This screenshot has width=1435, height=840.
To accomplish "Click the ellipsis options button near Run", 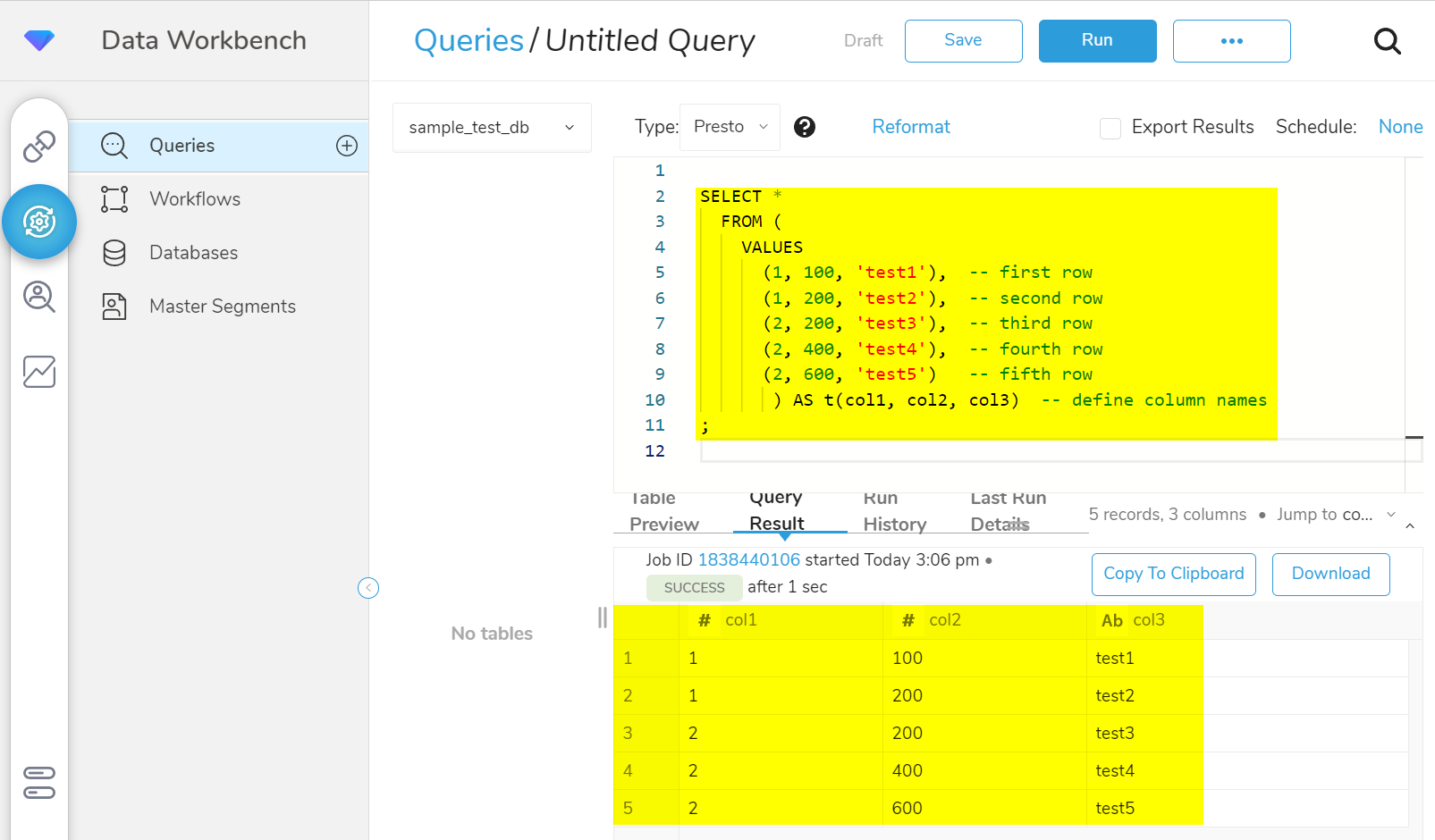I will point(1231,40).
